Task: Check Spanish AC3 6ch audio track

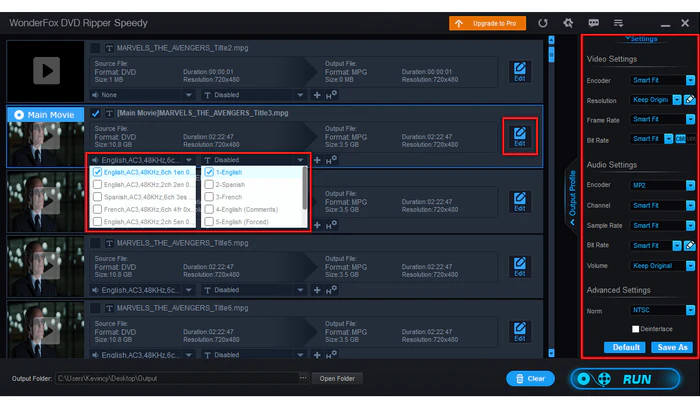Action: tap(97, 197)
